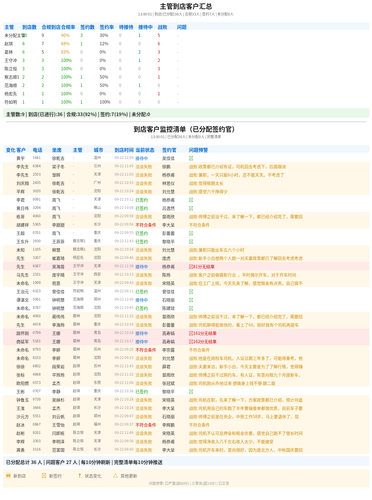Click 夏林 in the summary table
The width and height of the screenshot is (372, 500).
click(9, 52)
